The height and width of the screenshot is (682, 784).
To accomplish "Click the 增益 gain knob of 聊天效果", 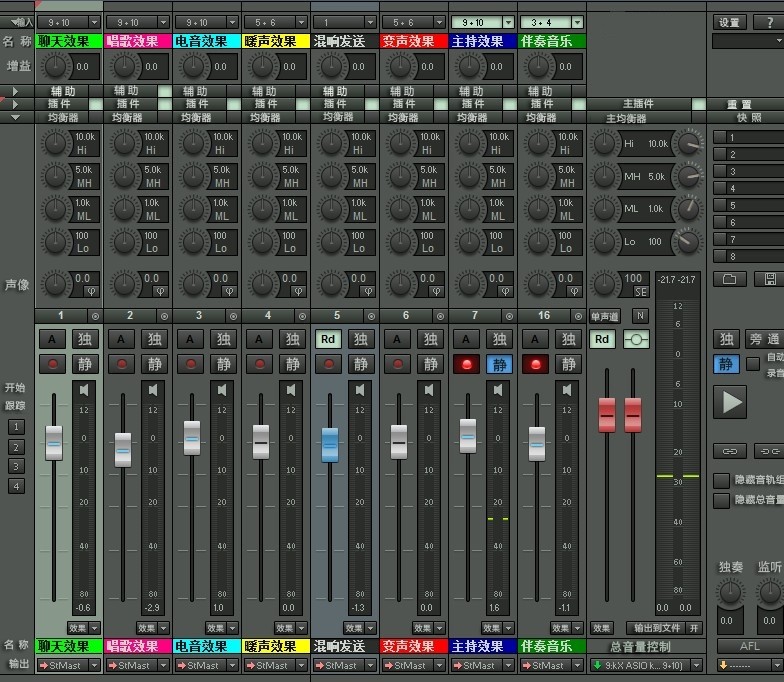I will pyautogui.click(x=55, y=66).
